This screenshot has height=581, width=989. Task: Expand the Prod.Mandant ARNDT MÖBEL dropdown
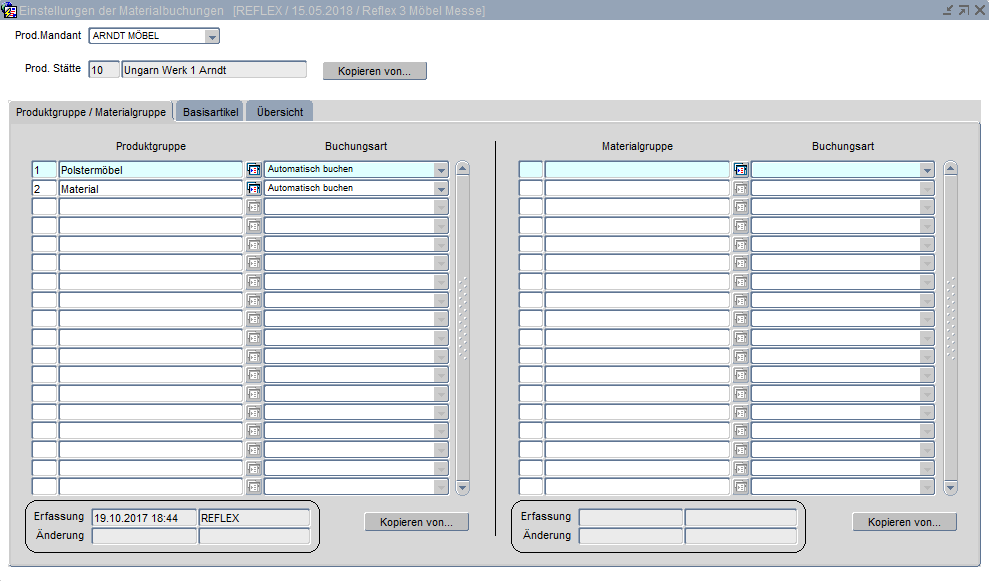pyautogui.click(x=212, y=37)
